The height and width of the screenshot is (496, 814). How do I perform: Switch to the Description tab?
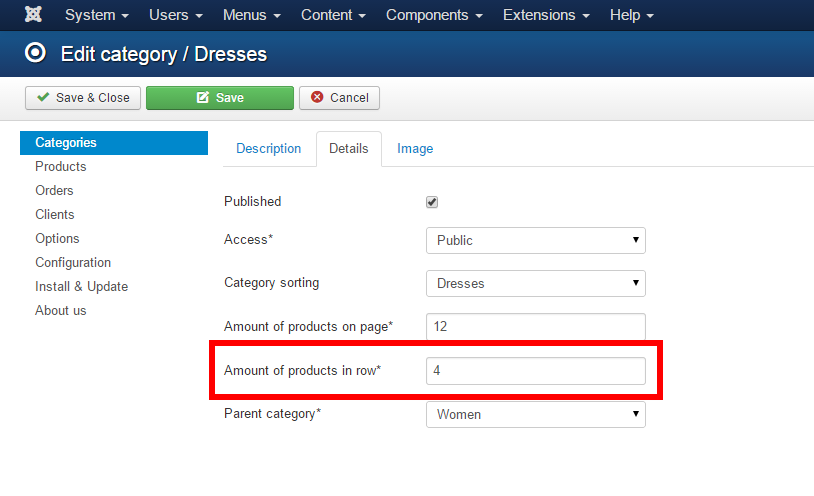point(268,149)
